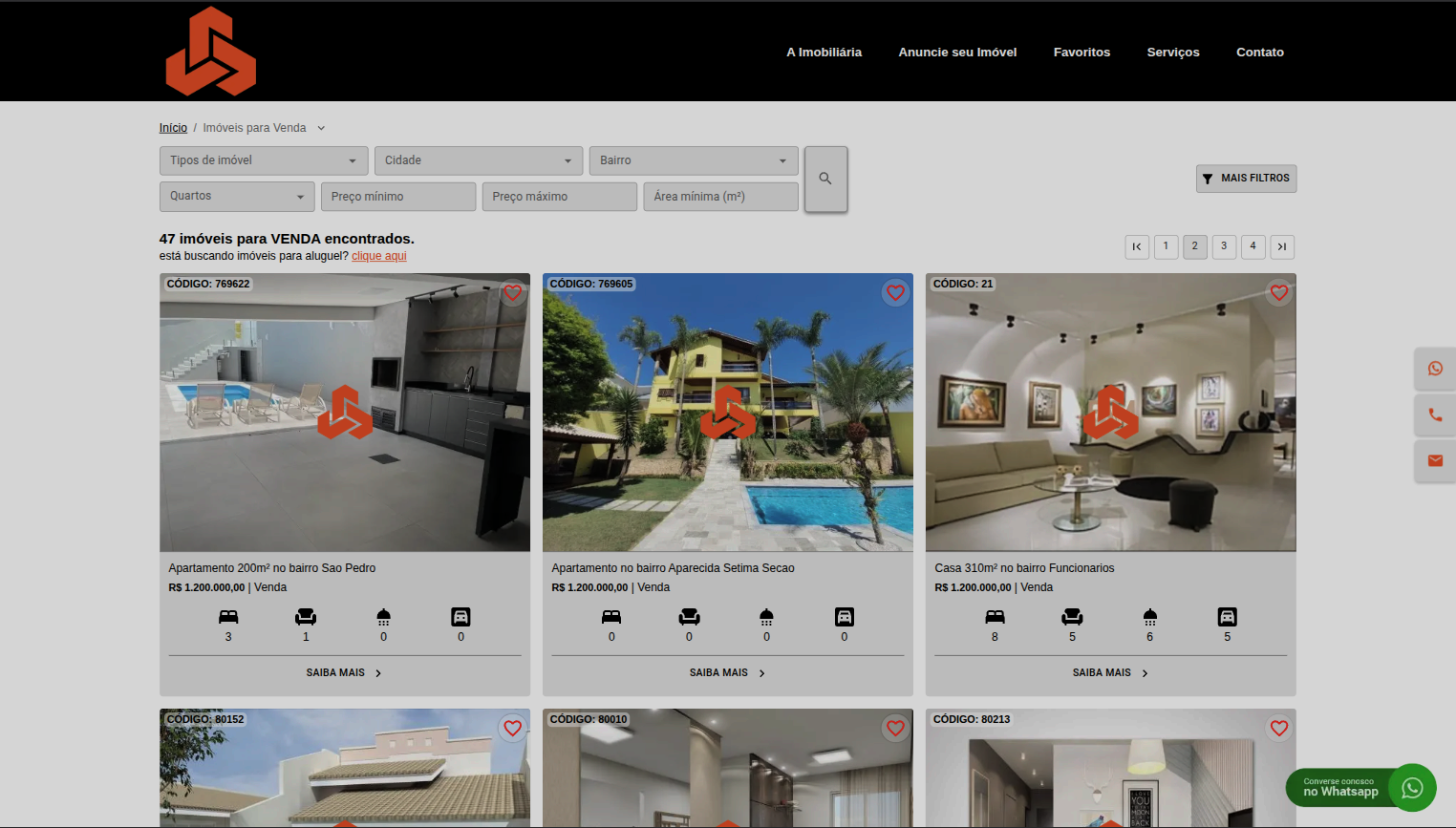
Task: Open the Favoritos menu item
Action: click(1081, 53)
